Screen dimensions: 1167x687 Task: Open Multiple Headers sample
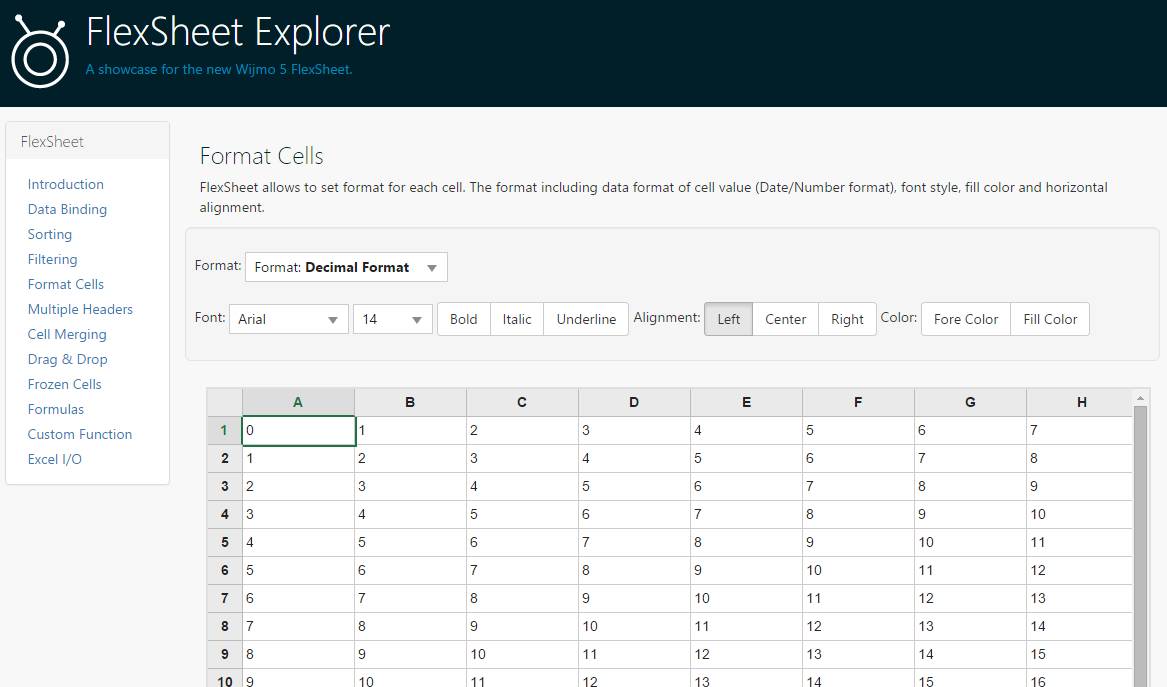pyautogui.click(x=80, y=310)
